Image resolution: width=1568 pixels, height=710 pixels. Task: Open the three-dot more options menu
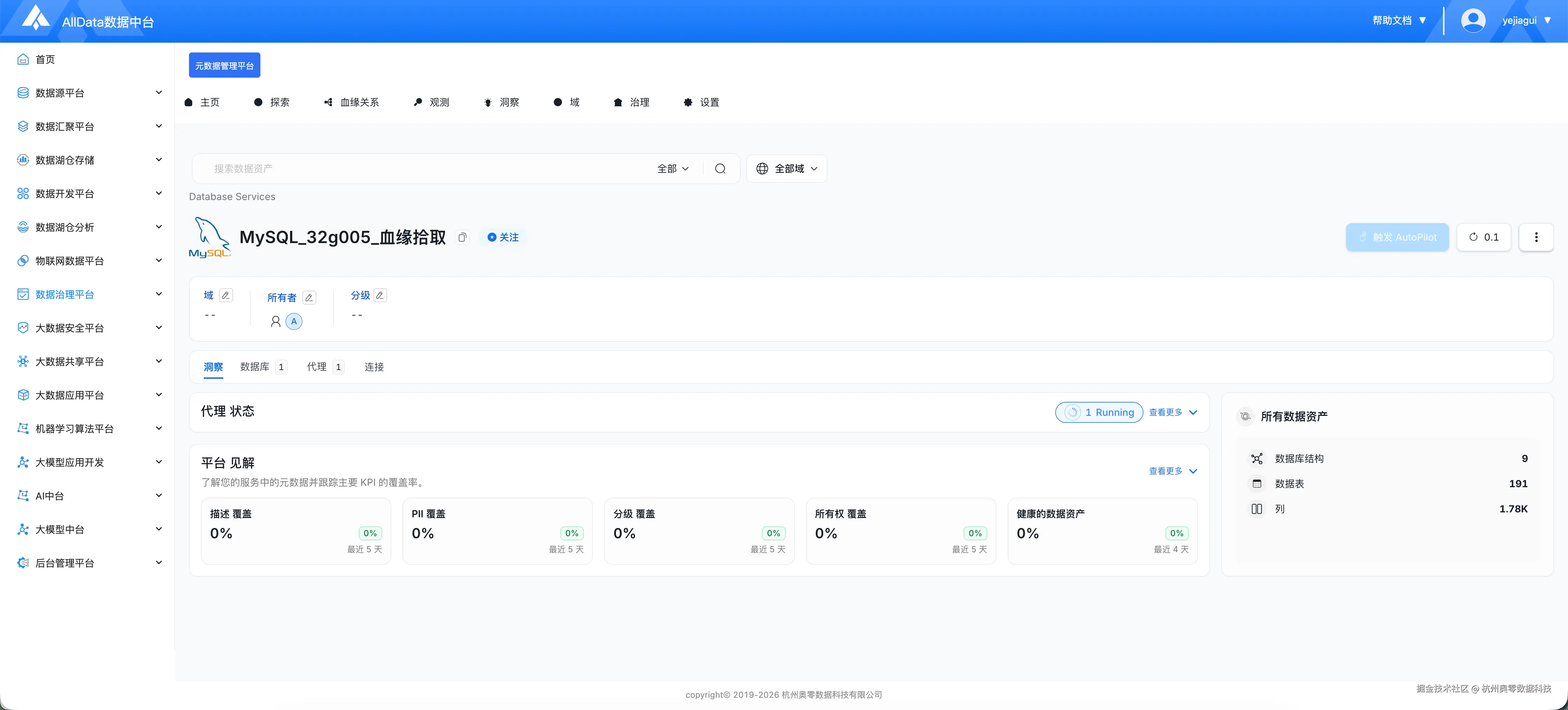[1536, 237]
